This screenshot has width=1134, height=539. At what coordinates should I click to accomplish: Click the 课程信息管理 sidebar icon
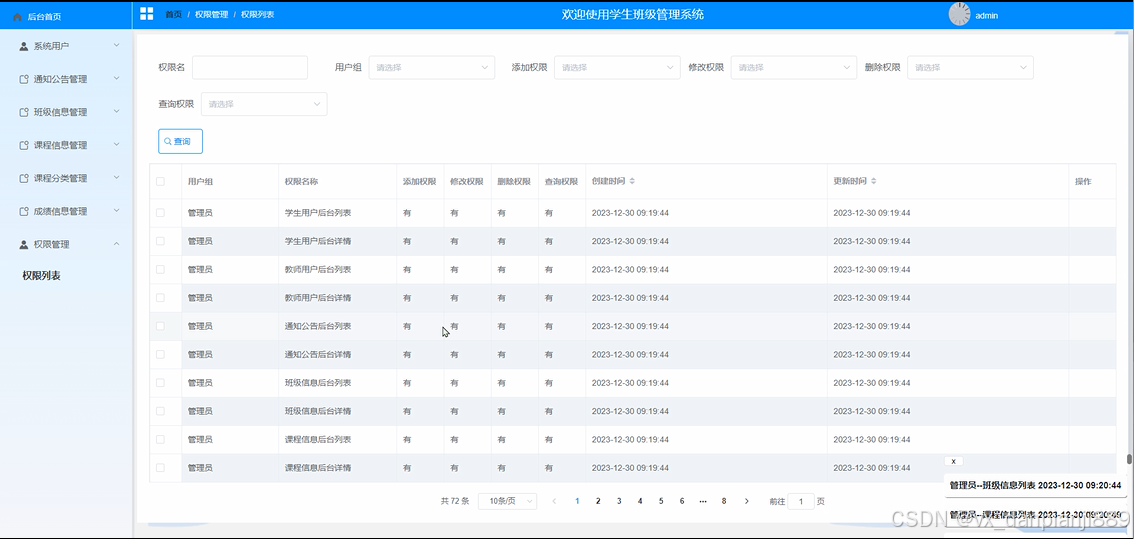pos(24,145)
